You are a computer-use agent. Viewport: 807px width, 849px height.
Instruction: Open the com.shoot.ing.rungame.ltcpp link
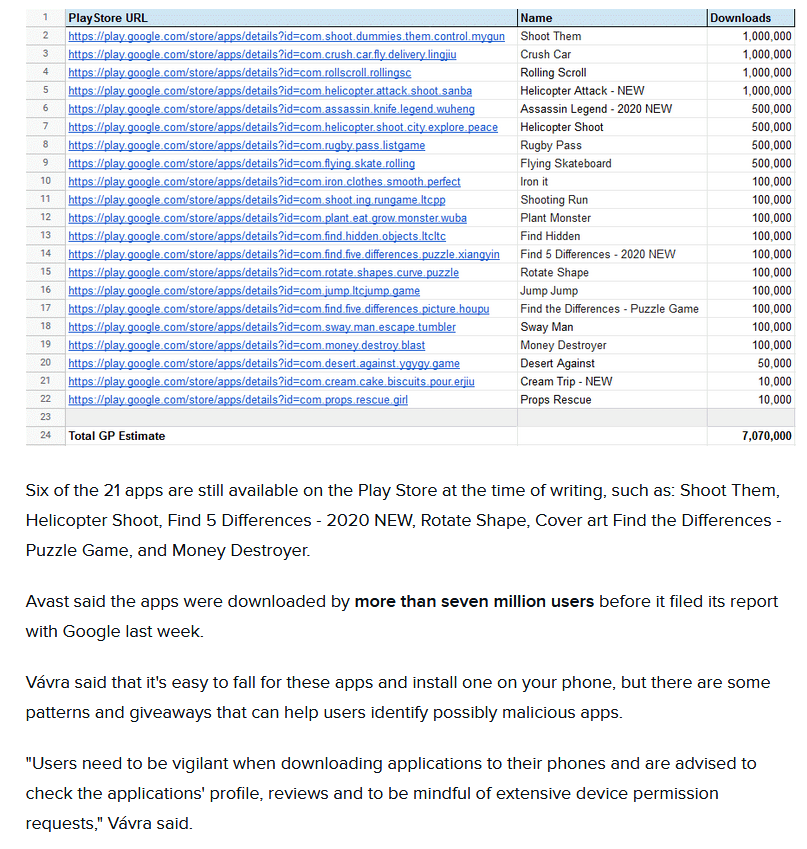tap(257, 200)
